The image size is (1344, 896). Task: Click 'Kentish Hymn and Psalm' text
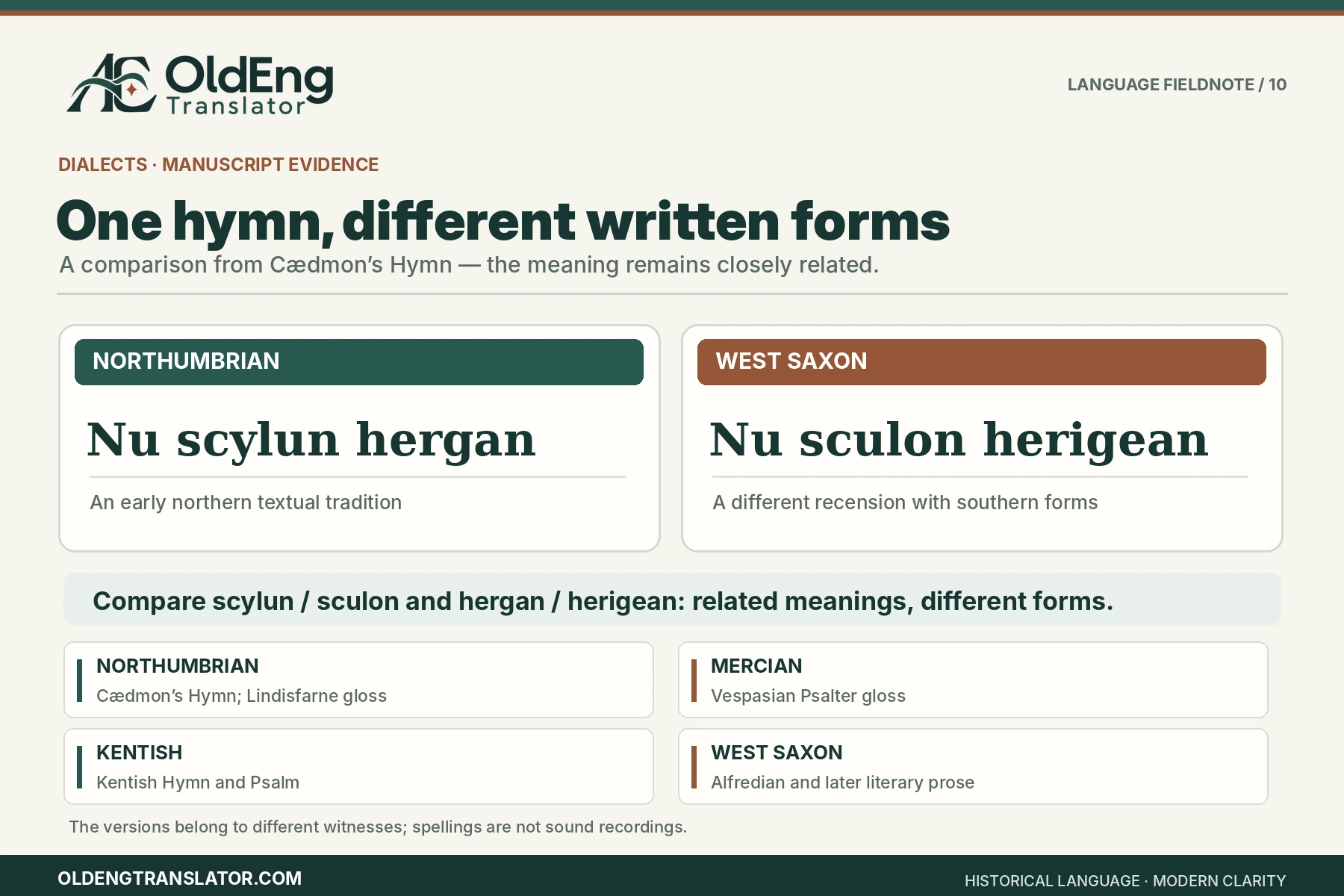pos(198,783)
